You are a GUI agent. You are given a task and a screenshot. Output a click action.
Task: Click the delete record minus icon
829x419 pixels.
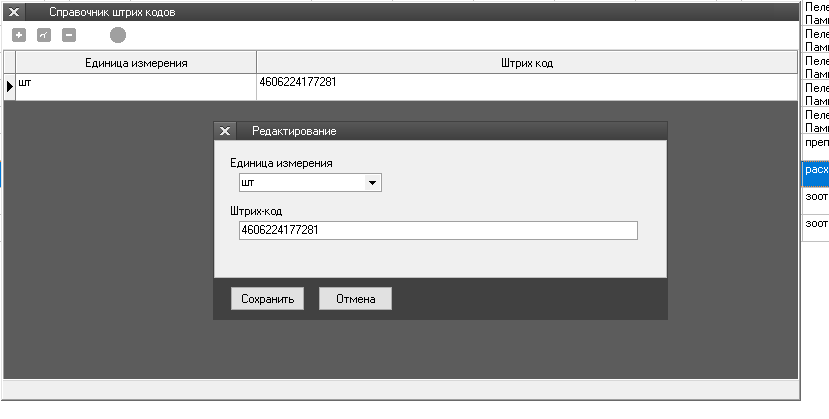click(69, 35)
